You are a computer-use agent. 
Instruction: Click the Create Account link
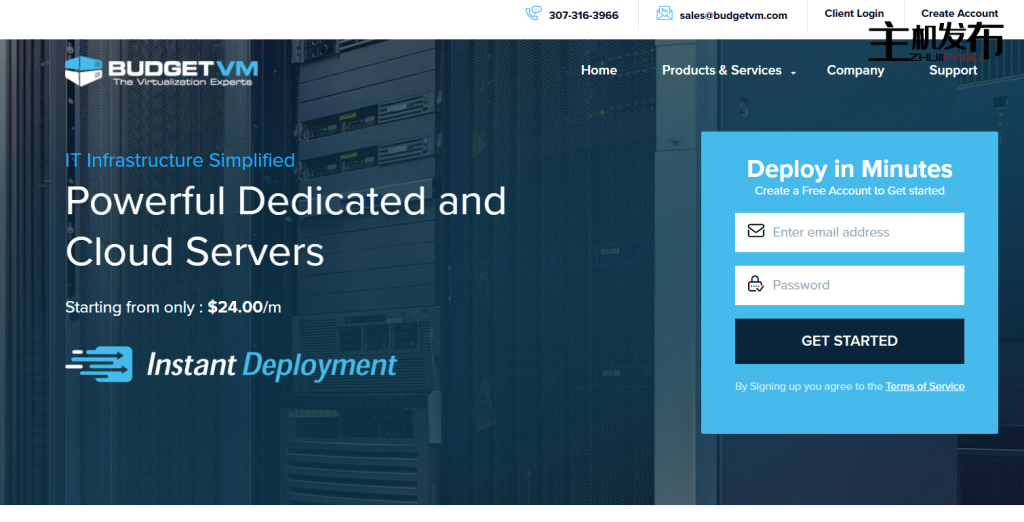click(x=959, y=14)
